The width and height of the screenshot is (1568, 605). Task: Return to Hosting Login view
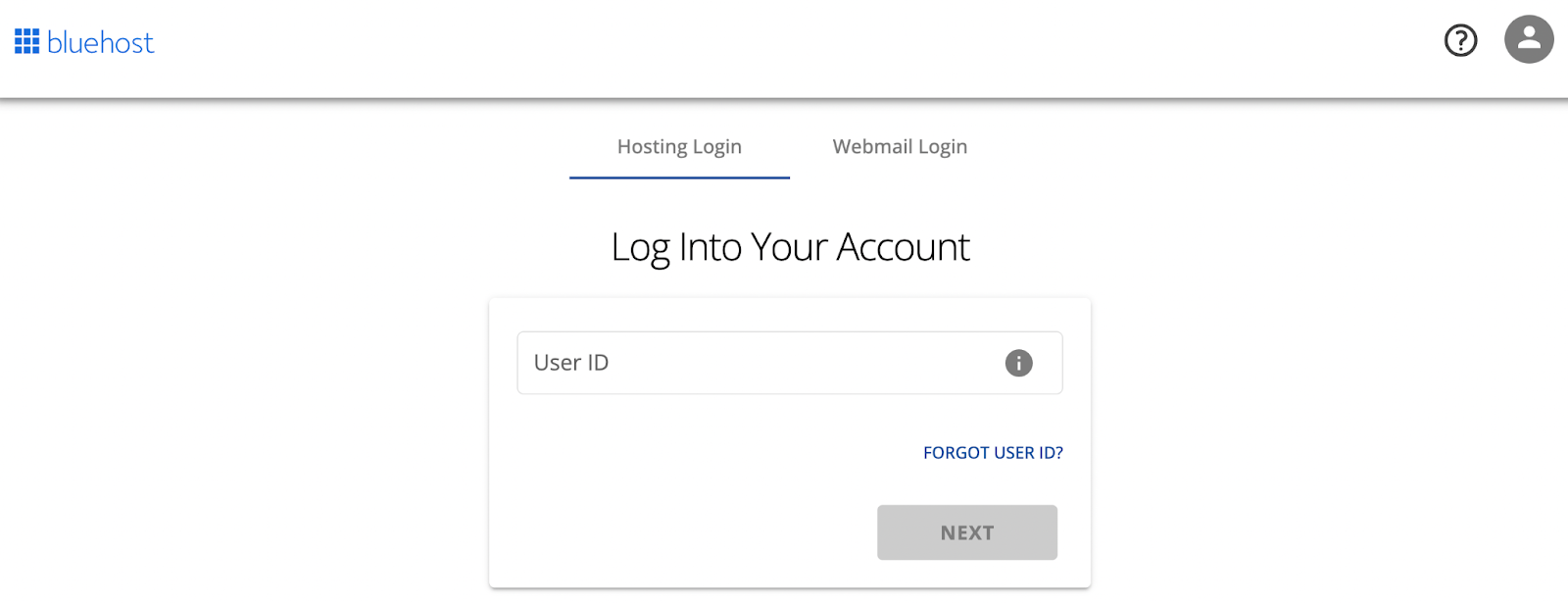(678, 146)
